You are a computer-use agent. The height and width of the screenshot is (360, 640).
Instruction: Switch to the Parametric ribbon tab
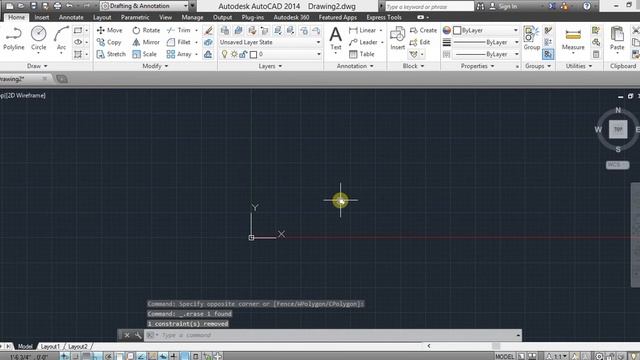click(135, 17)
